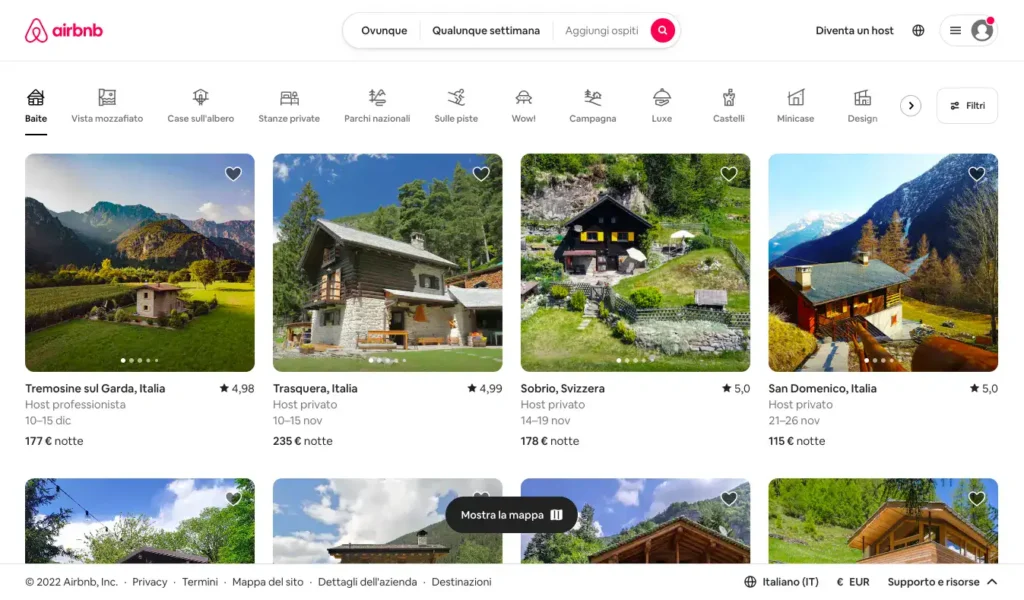Click the 178 € notte price
This screenshot has width=1024, height=600.
[550, 441]
